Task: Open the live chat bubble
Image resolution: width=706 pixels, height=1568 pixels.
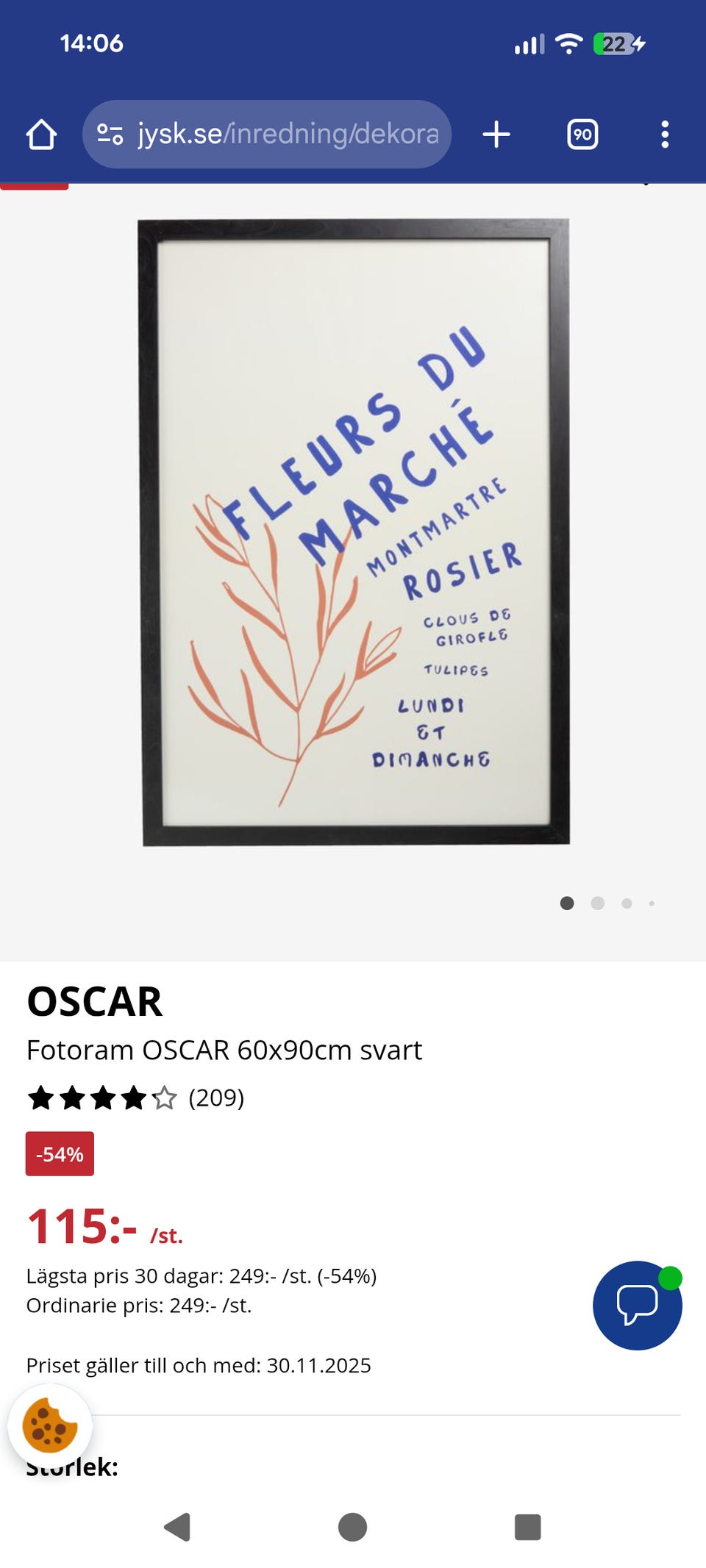Action: [x=638, y=1306]
